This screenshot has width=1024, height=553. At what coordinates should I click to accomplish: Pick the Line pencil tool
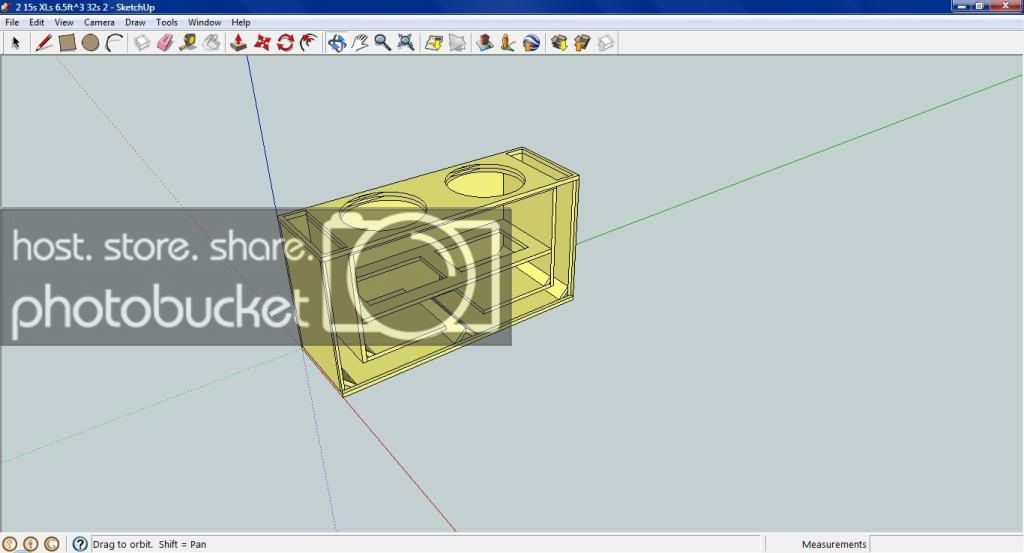[44, 43]
